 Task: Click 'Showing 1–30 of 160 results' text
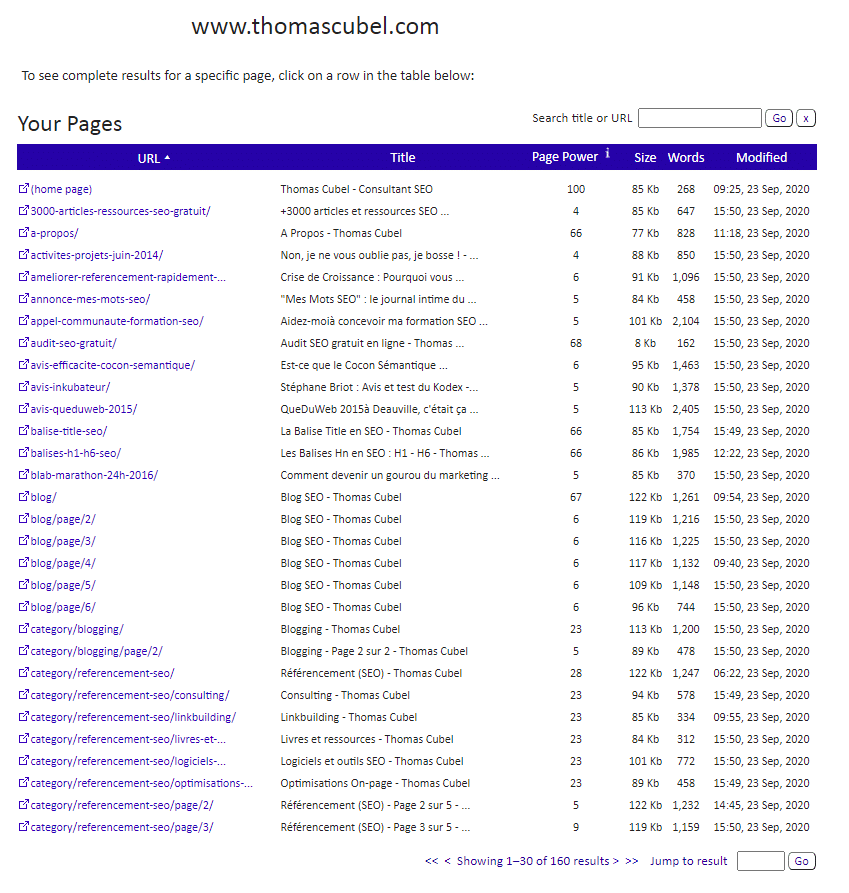pos(533,861)
